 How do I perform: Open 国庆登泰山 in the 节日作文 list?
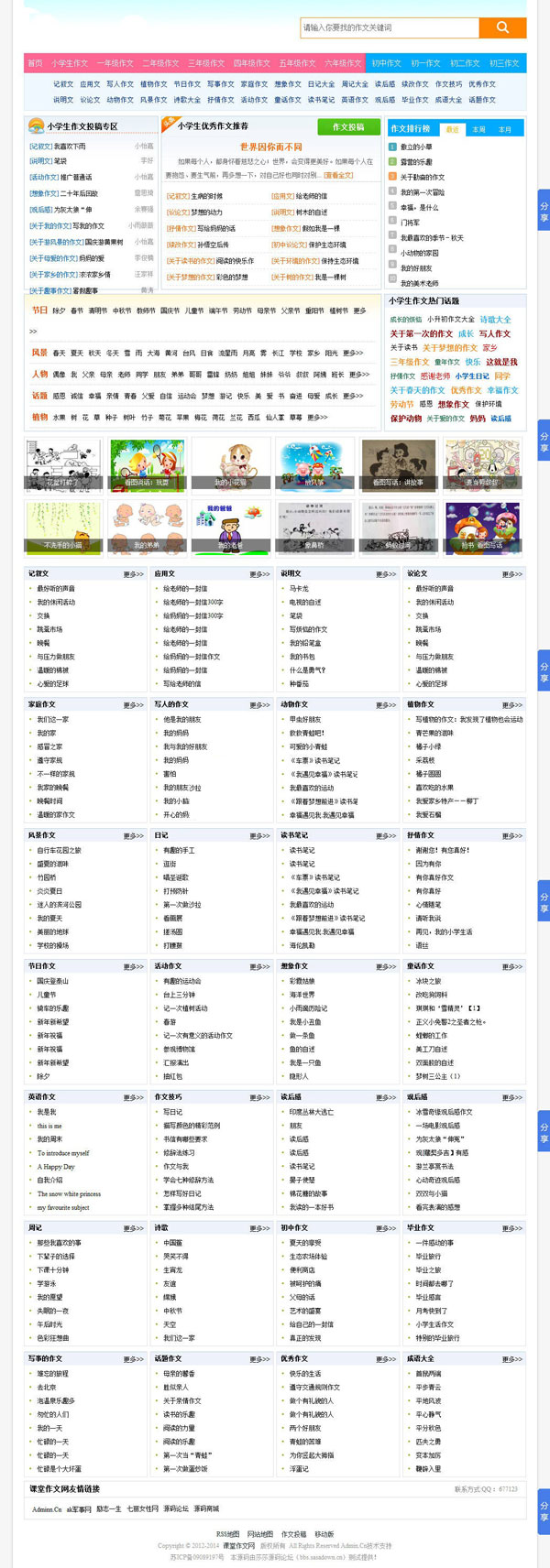[x=52, y=981]
